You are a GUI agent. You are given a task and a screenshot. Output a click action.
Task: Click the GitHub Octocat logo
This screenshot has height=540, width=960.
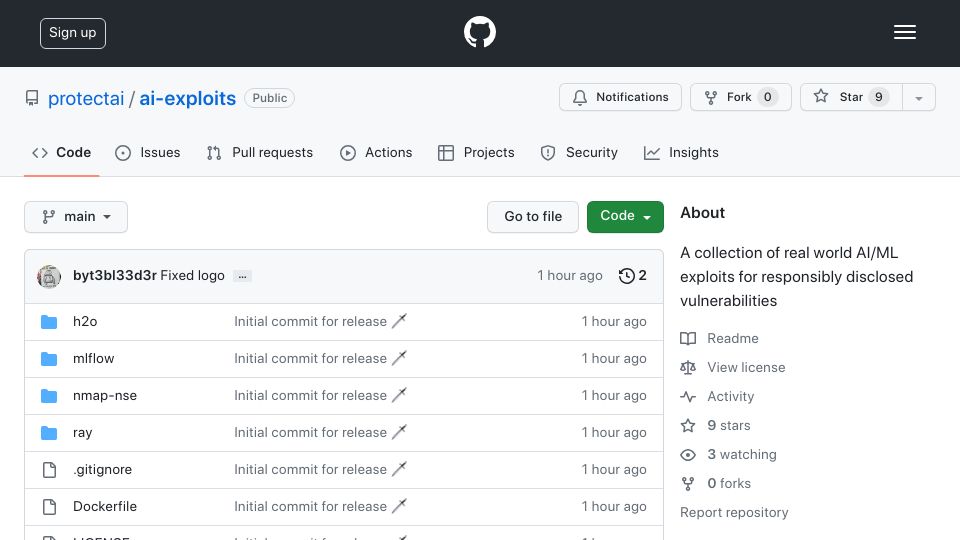(479, 32)
